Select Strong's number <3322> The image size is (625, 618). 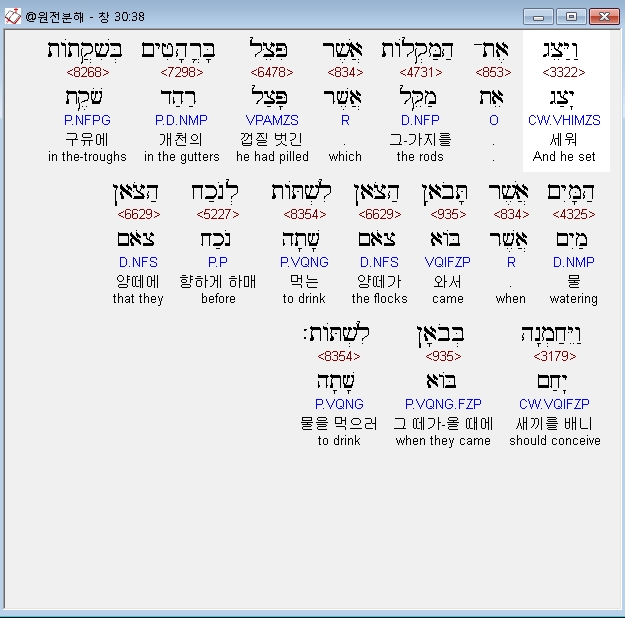coord(564,72)
